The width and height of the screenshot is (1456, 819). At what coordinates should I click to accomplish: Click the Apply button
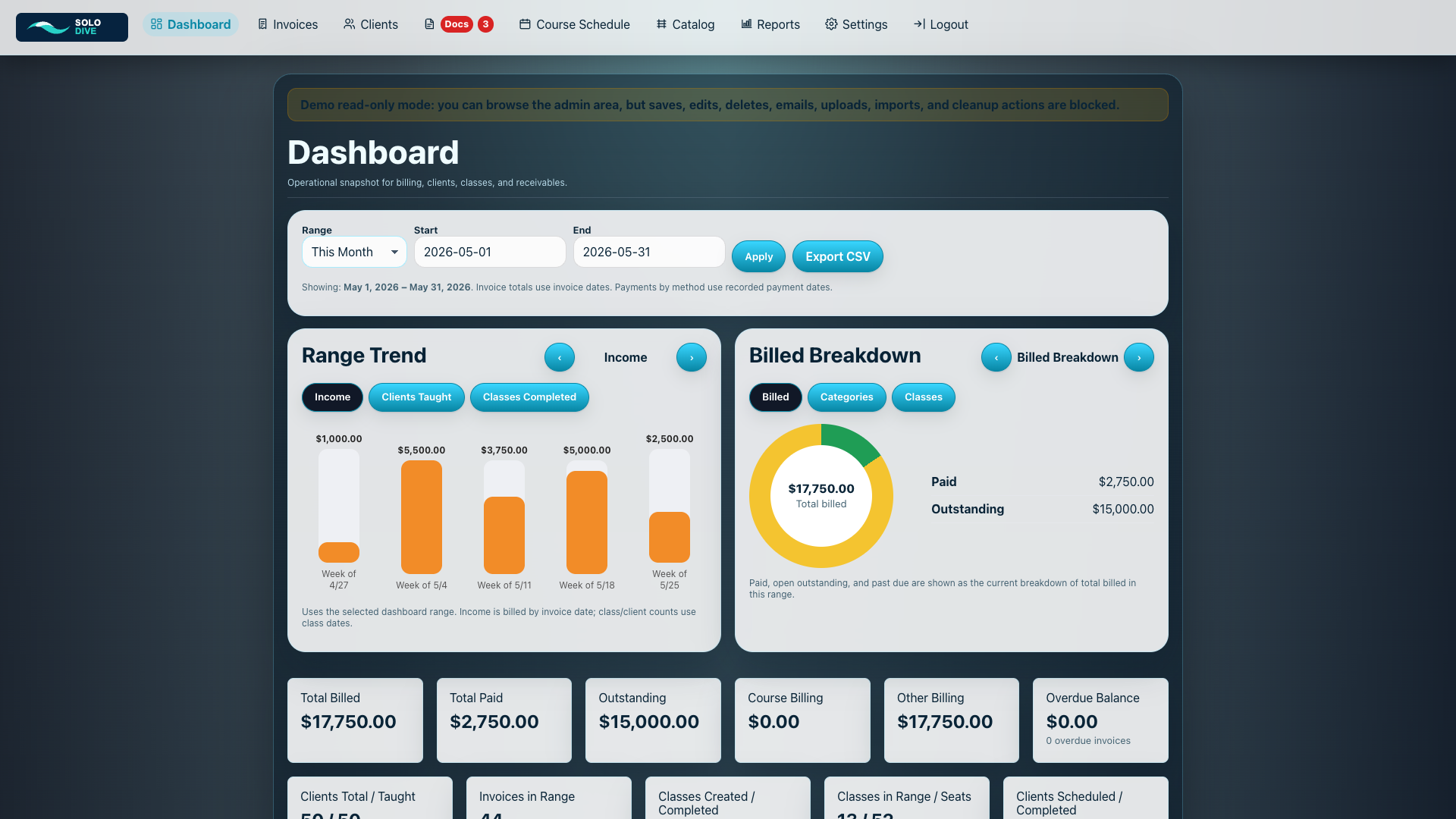(758, 256)
